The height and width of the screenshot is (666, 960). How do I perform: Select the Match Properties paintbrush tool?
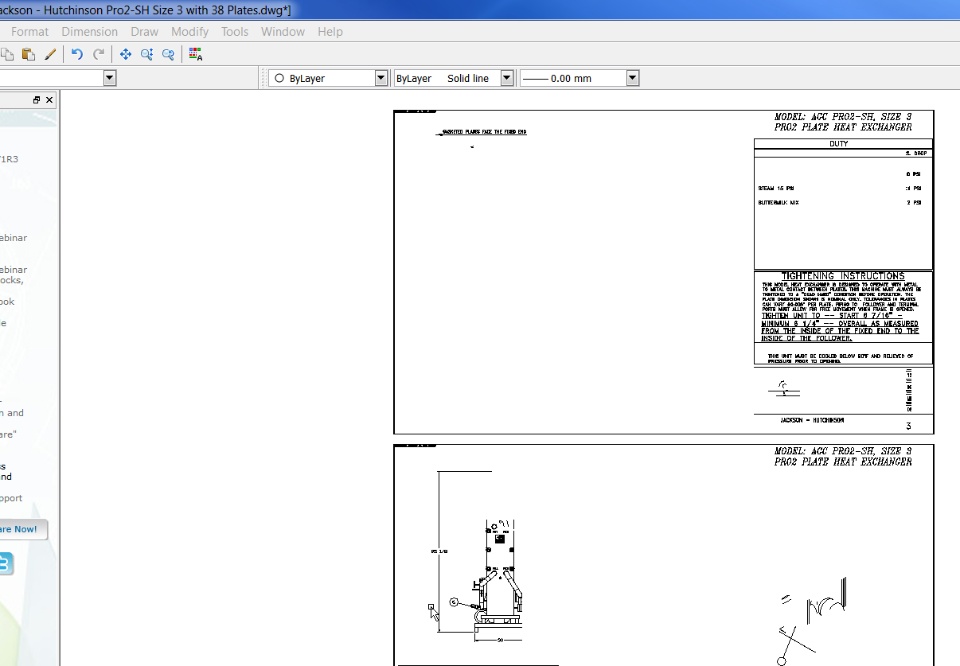coord(50,54)
